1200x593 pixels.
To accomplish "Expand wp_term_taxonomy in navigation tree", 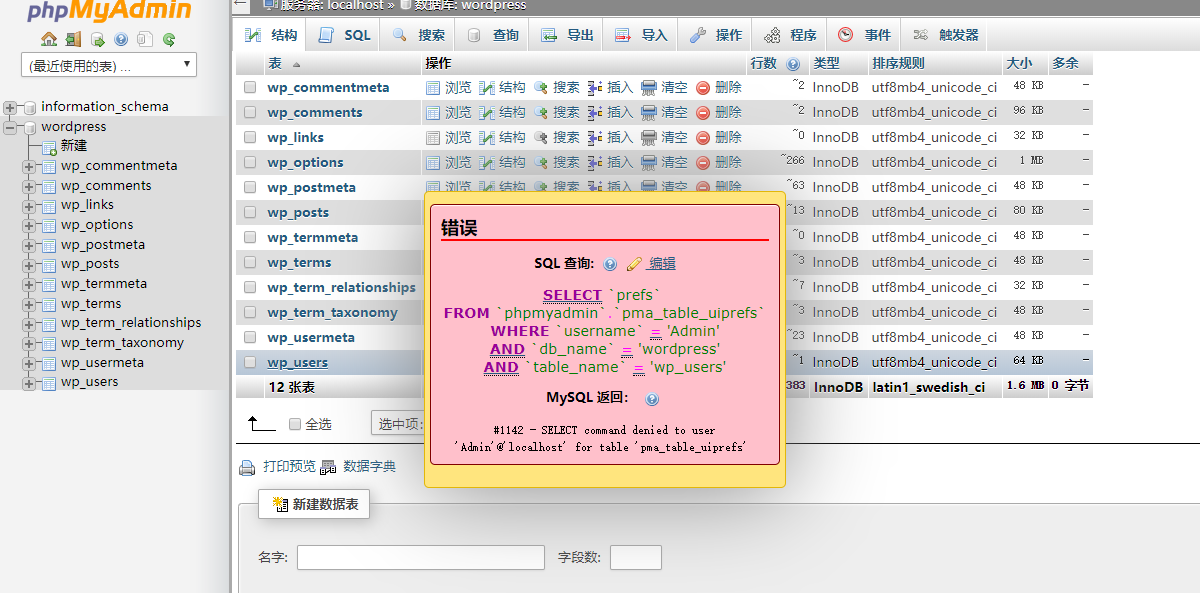I will point(29,343).
